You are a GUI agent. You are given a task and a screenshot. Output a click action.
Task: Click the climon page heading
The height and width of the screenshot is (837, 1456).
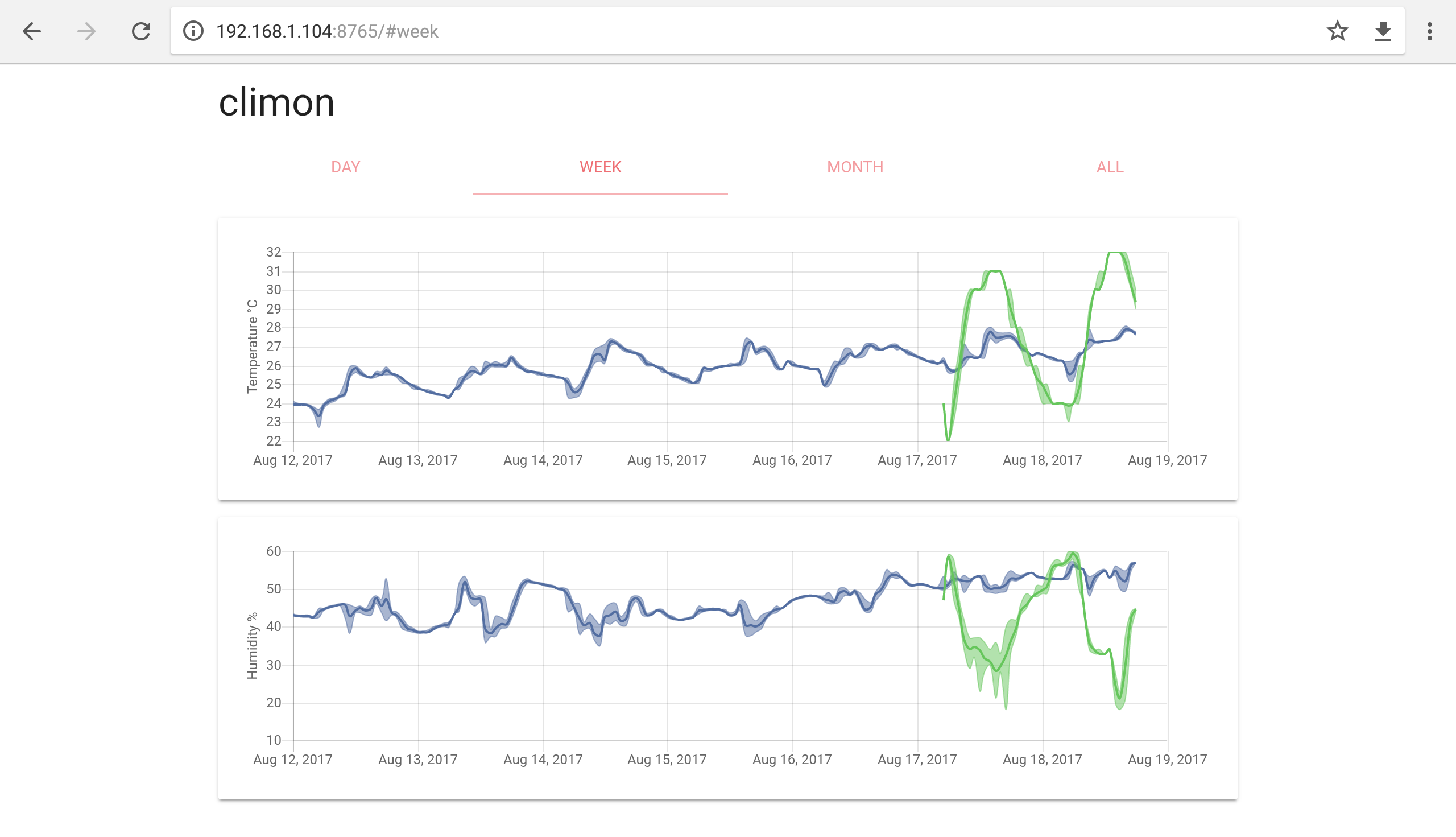click(278, 104)
